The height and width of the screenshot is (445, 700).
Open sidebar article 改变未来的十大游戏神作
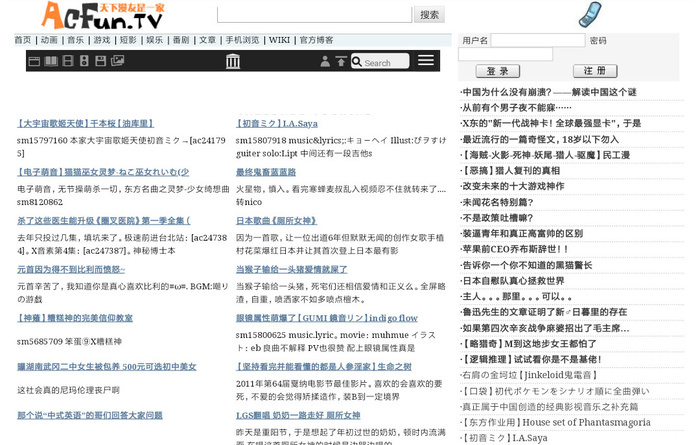[x=513, y=187]
